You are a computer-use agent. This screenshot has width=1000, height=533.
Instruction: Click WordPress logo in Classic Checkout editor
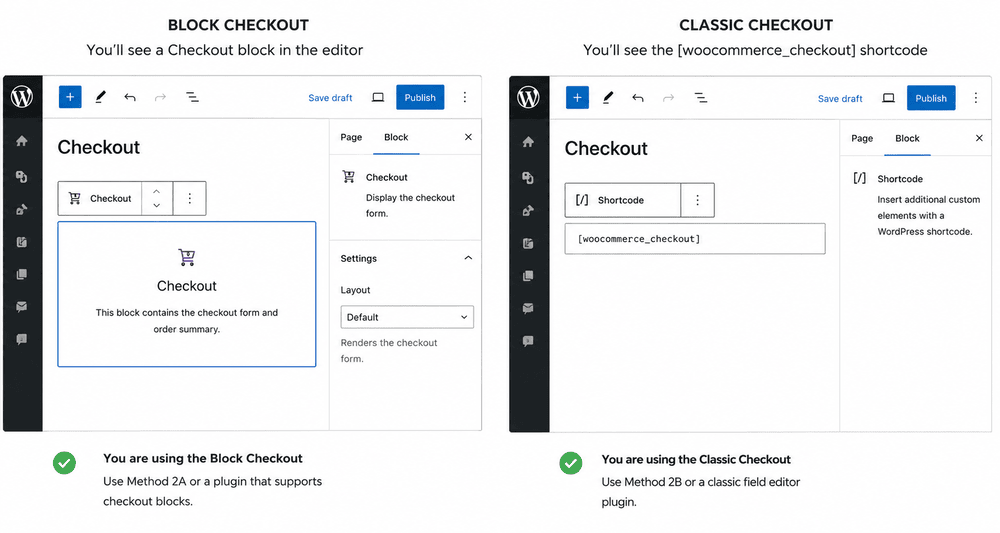tap(528, 98)
